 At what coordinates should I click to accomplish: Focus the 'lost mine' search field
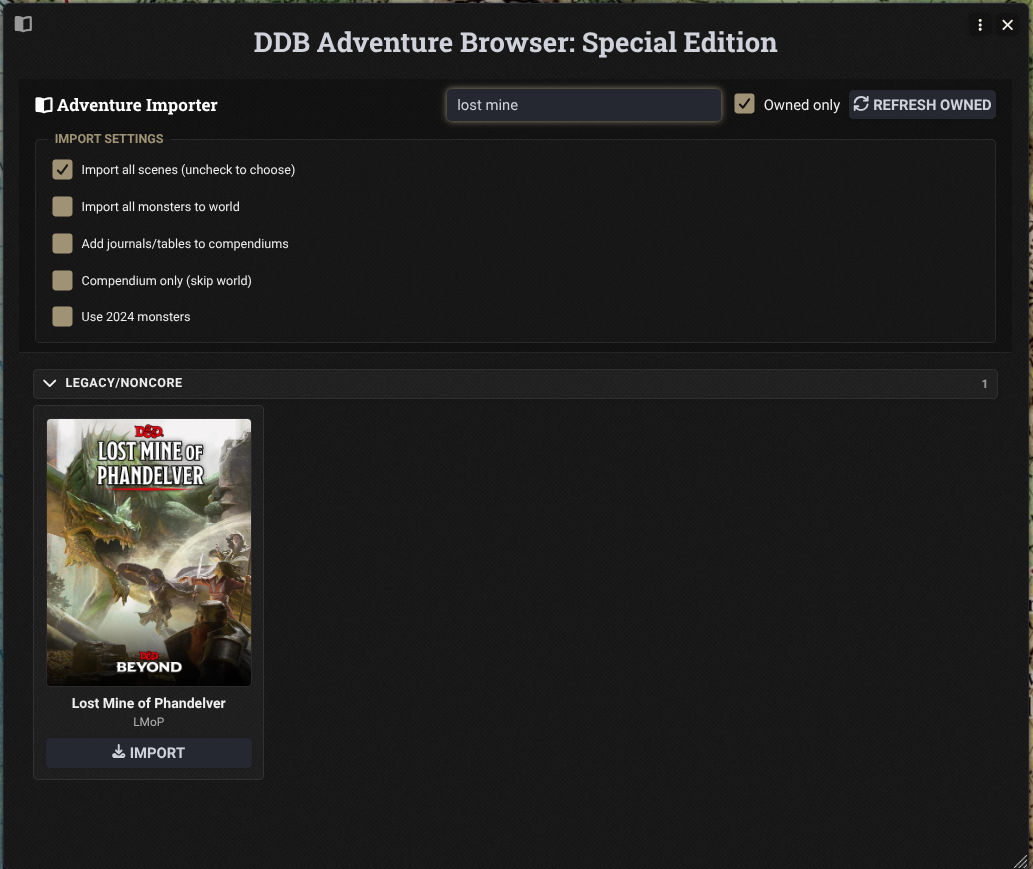tap(583, 105)
